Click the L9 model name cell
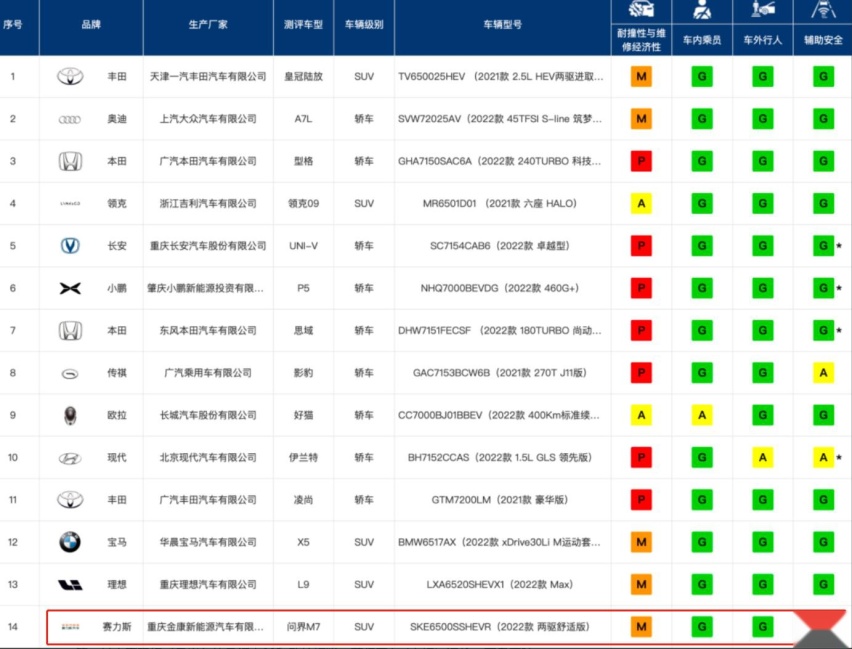852x649 pixels. [x=303, y=585]
